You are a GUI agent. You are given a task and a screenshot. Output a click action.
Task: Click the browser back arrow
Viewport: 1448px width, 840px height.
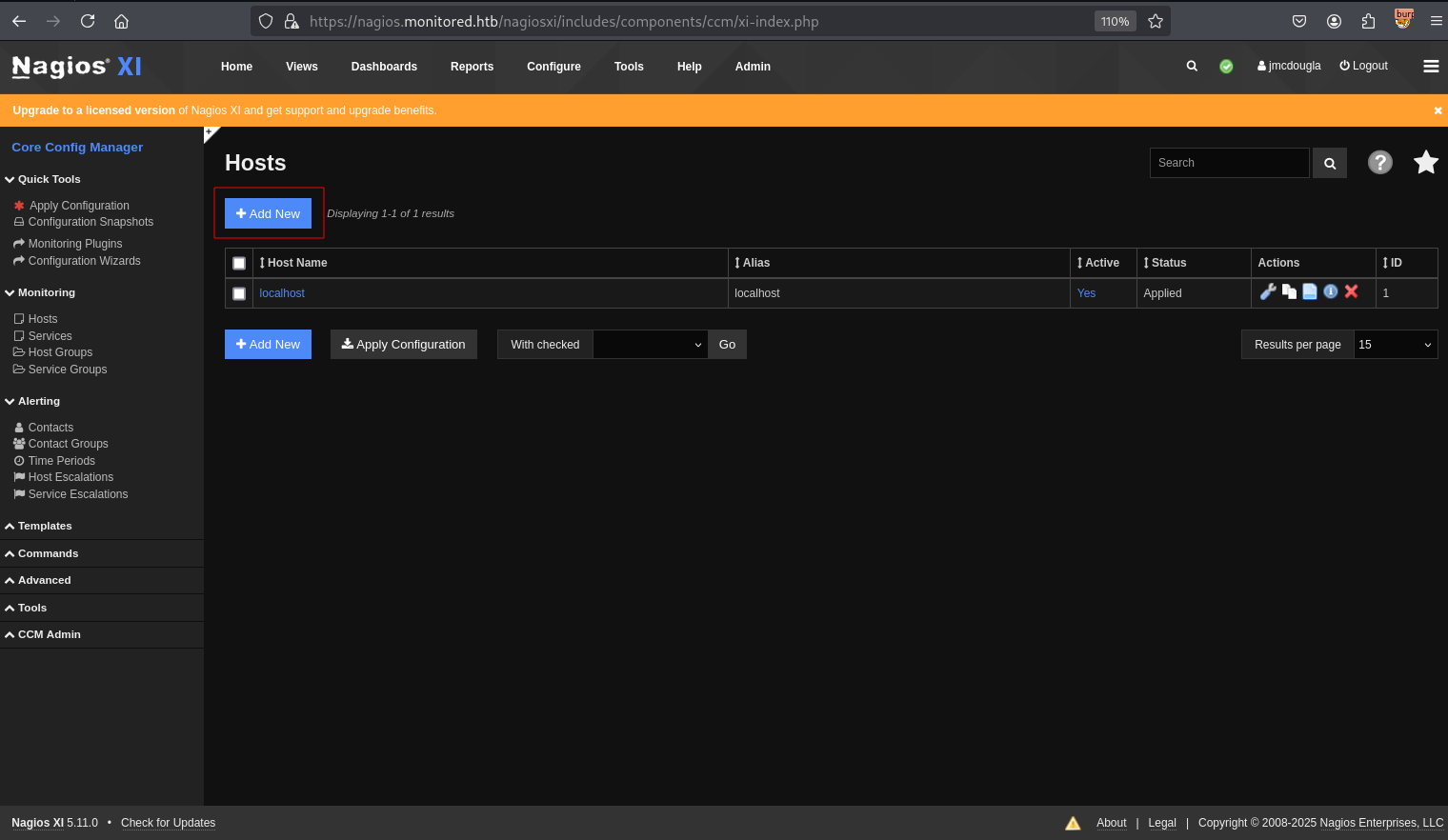click(19, 21)
